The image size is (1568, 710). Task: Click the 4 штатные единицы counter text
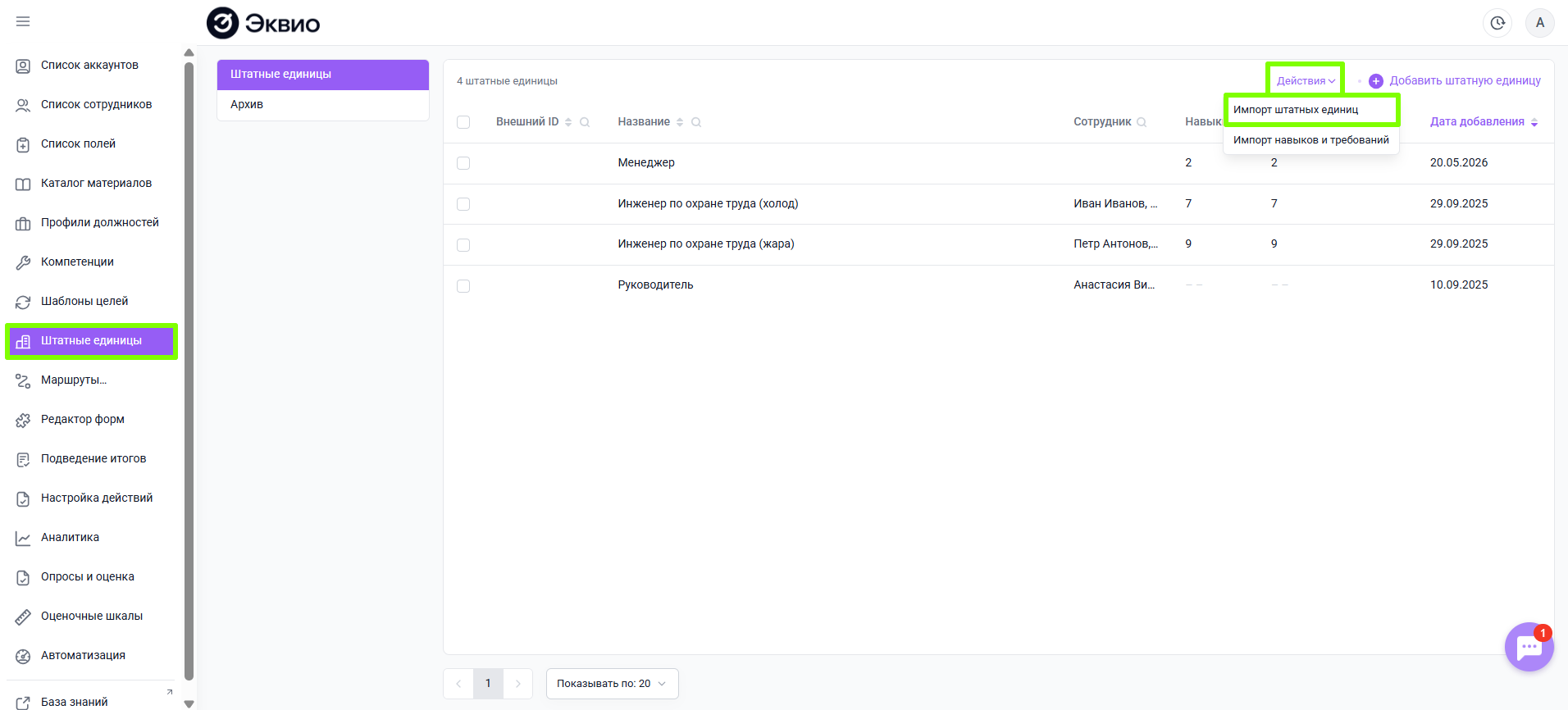pyautogui.click(x=507, y=81)
